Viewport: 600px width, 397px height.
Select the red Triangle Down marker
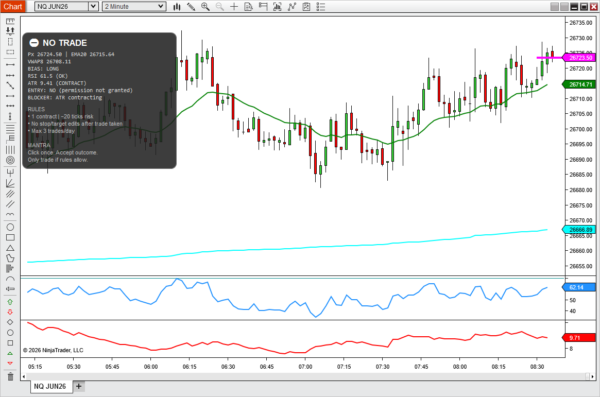point(10,363)
